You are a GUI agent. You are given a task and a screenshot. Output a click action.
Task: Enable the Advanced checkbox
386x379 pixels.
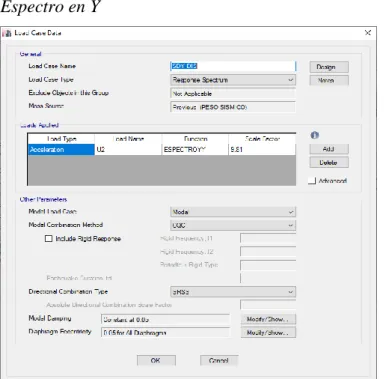[x=312, y=180]
